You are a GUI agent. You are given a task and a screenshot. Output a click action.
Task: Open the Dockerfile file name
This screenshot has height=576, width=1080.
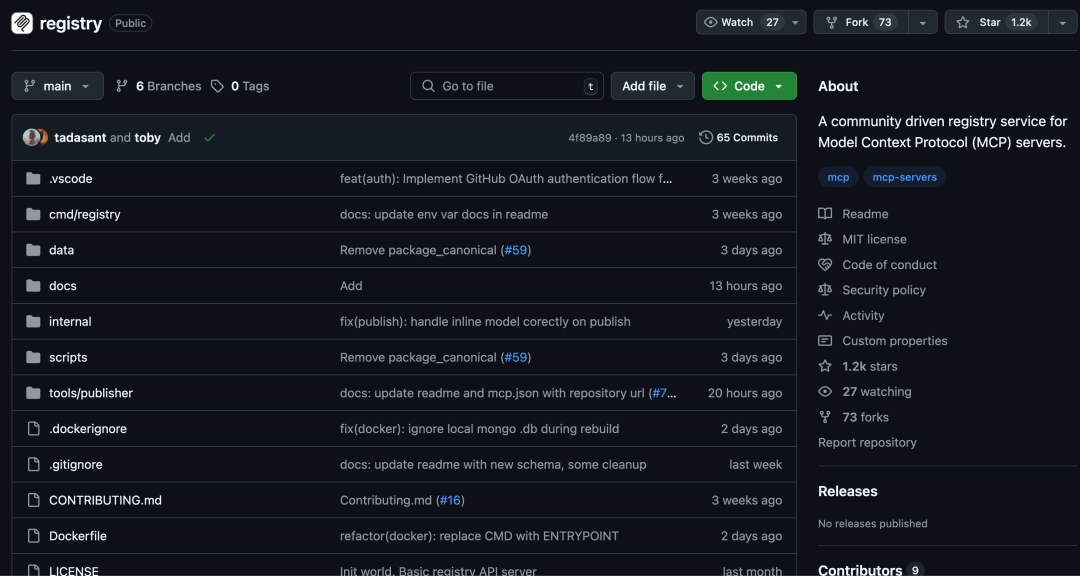(x=78, y=536)
